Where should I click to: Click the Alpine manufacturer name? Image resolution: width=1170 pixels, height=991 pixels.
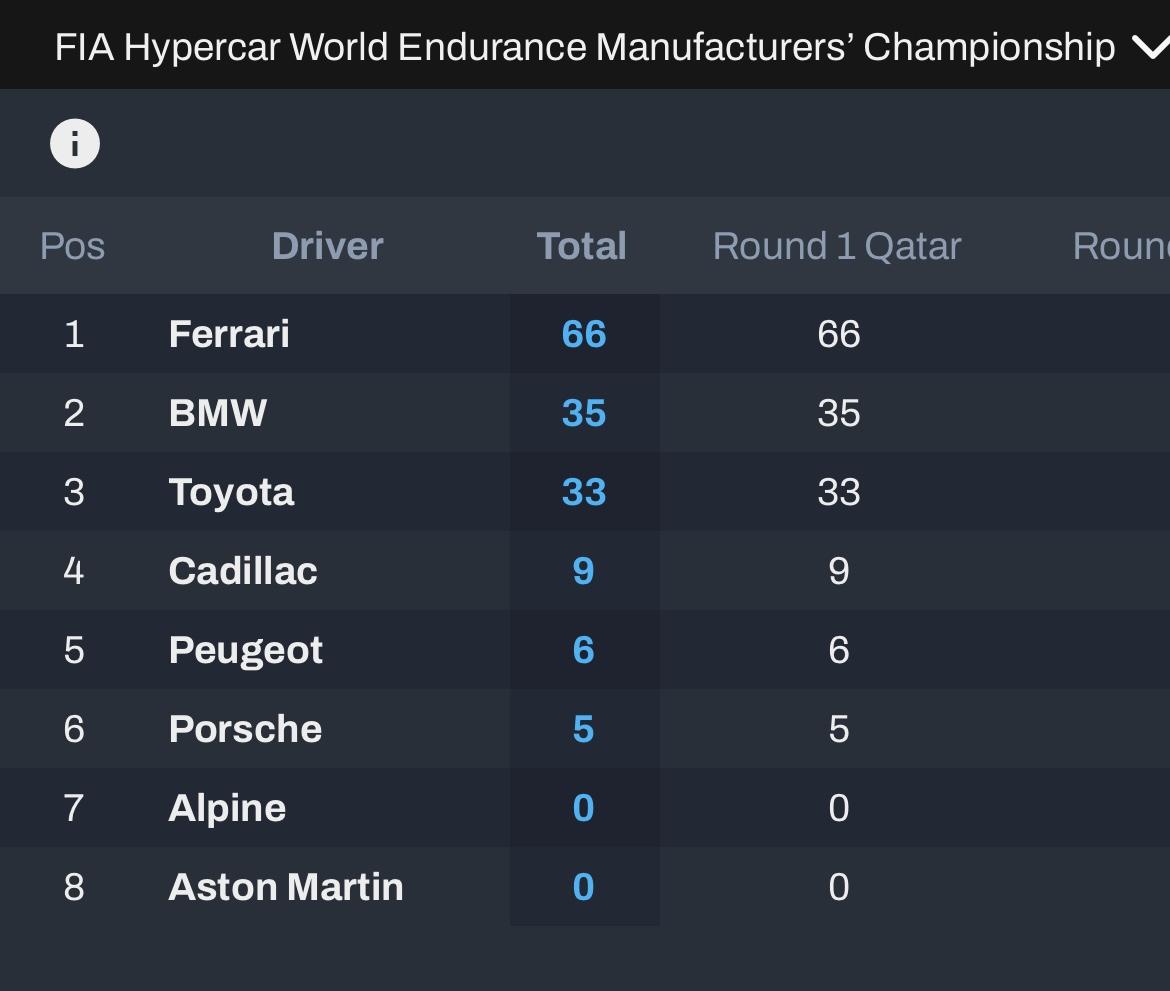[228, 809]
